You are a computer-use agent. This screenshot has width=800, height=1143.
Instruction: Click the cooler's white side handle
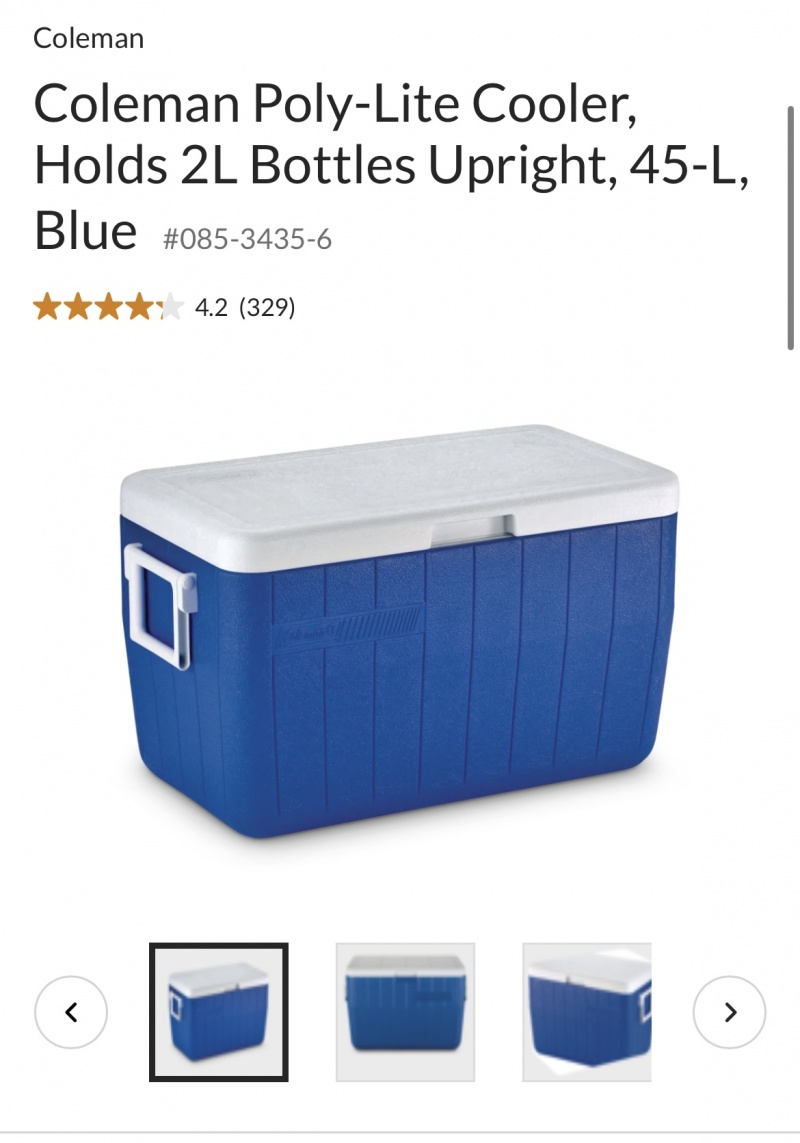160,606
